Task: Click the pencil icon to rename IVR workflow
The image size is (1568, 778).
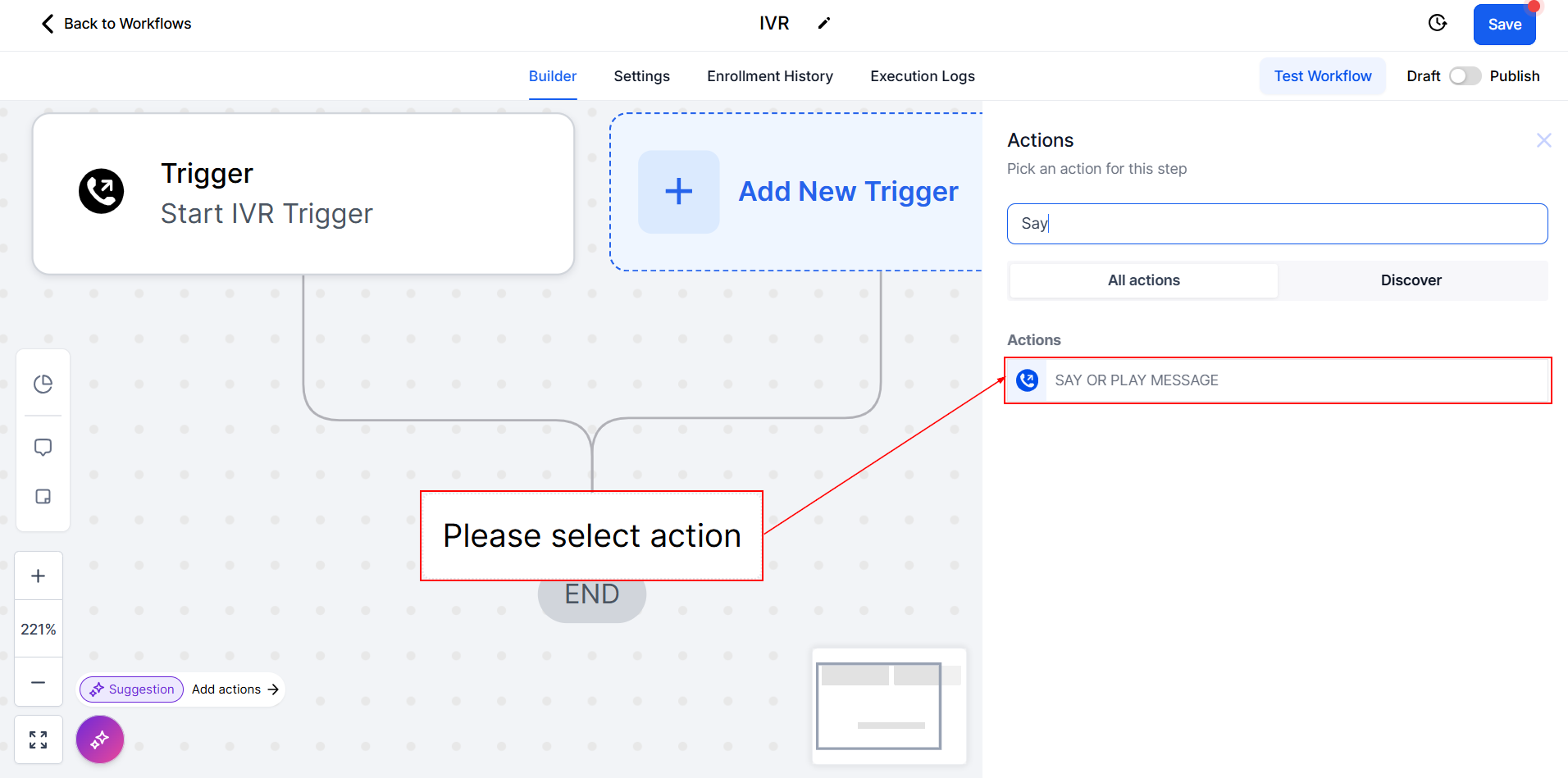Action: [824, 23]
